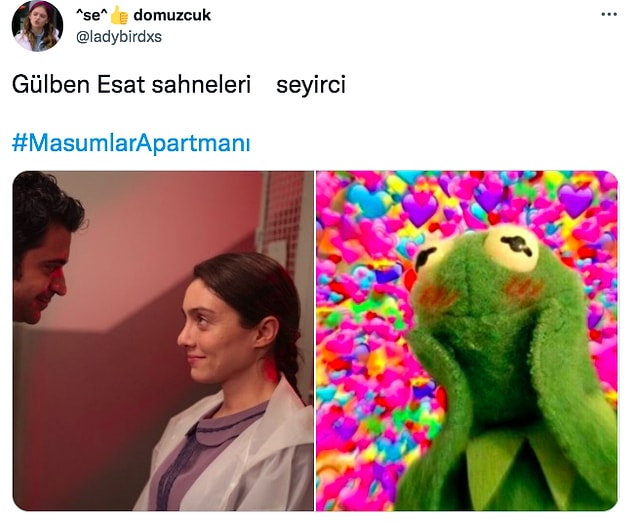
Task: Open the Kermit with hearts image
Action: 467,341
